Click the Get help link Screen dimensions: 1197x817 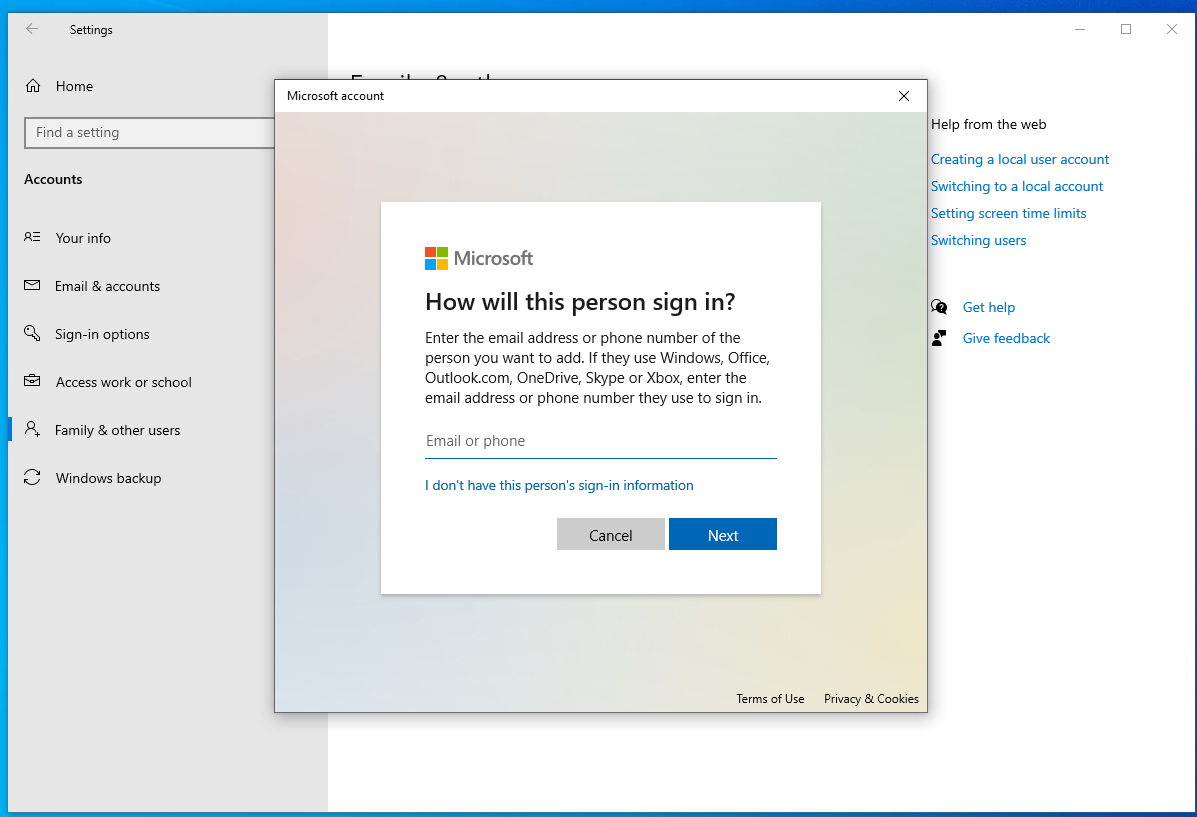point(989,308)
